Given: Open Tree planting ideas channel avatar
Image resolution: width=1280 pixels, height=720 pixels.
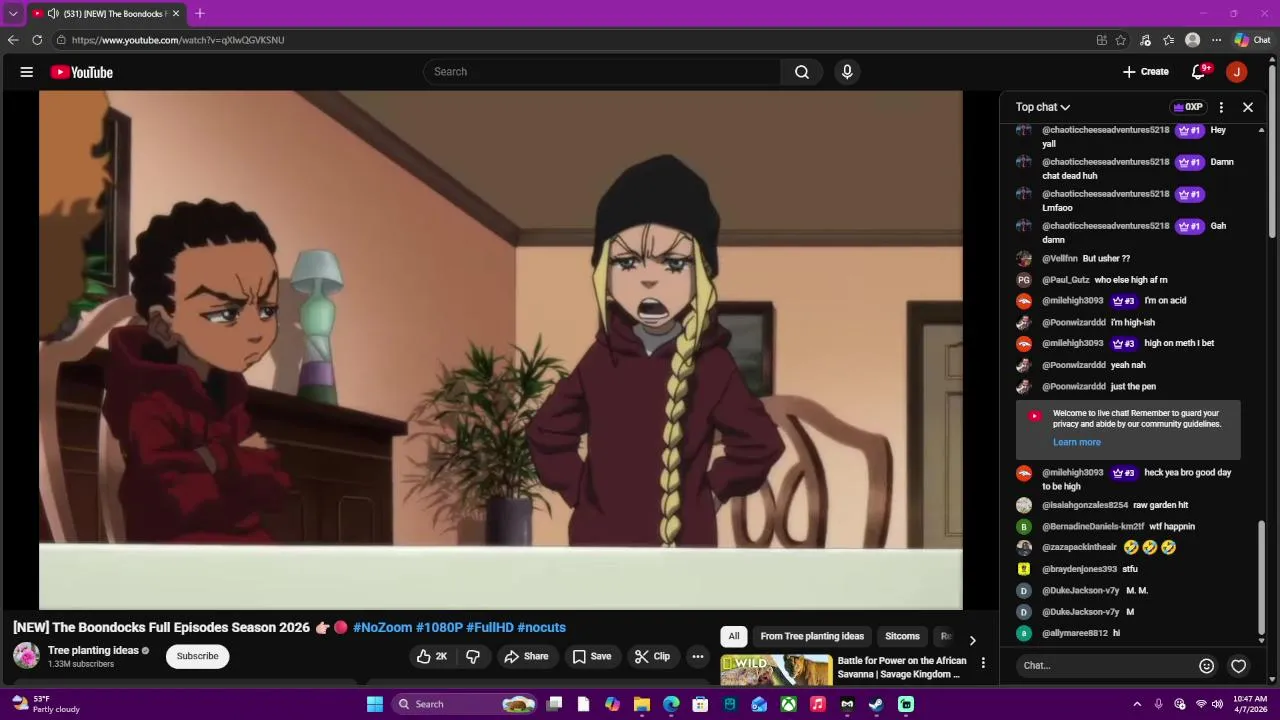Looking at the screenshot, I should pos(26,656).
